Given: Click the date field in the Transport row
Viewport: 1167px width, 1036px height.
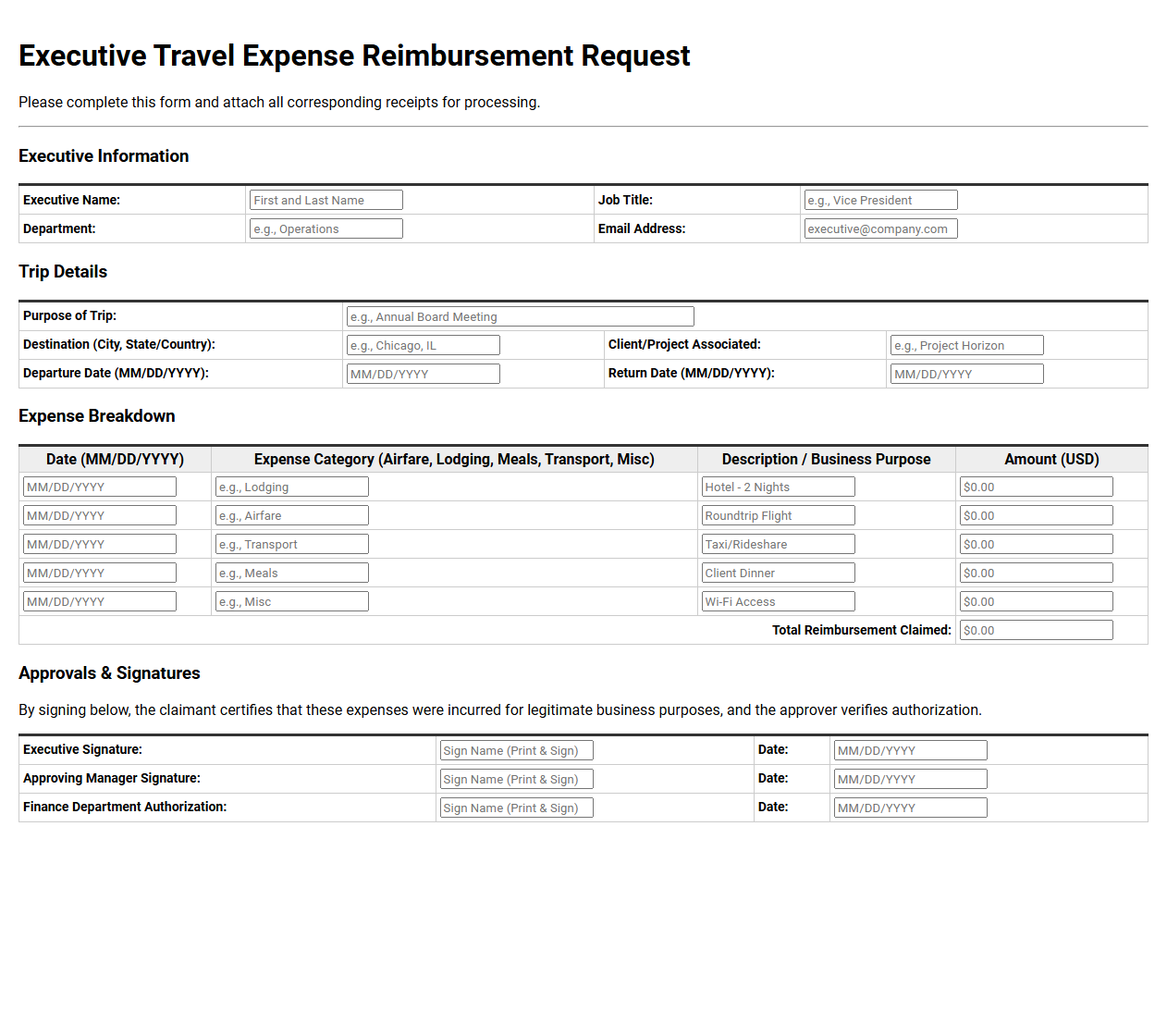Looking at the screenshot, I should click(x=100, y=544).
